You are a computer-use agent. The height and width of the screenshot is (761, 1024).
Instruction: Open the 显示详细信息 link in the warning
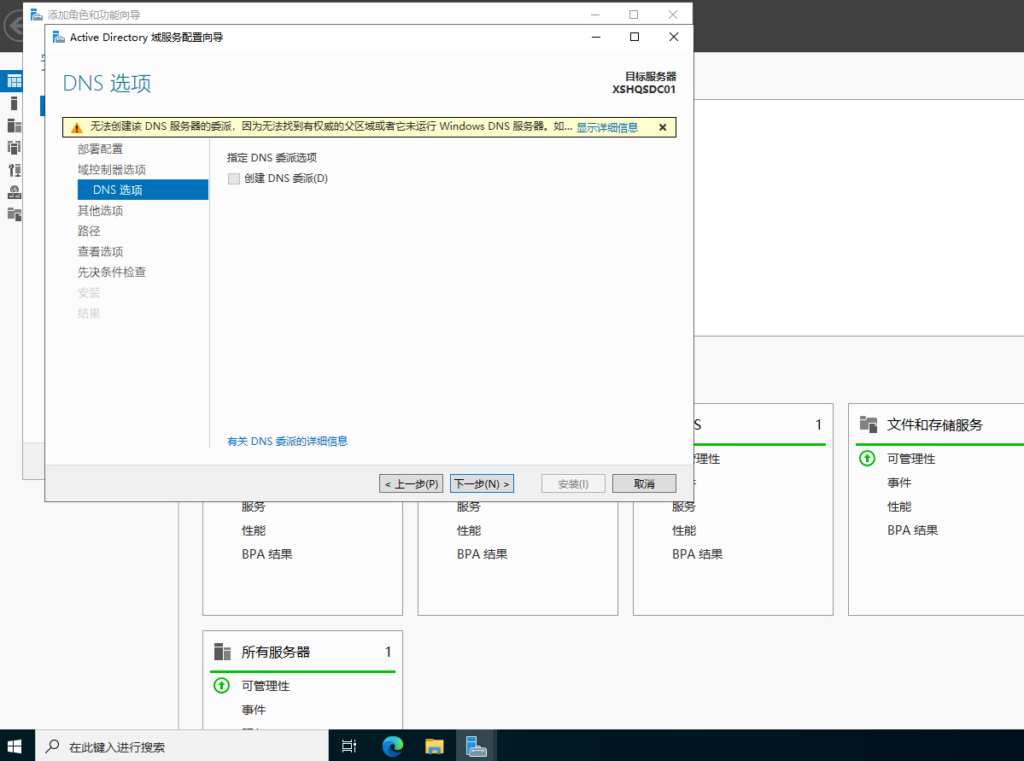click(x=607, y=127)
